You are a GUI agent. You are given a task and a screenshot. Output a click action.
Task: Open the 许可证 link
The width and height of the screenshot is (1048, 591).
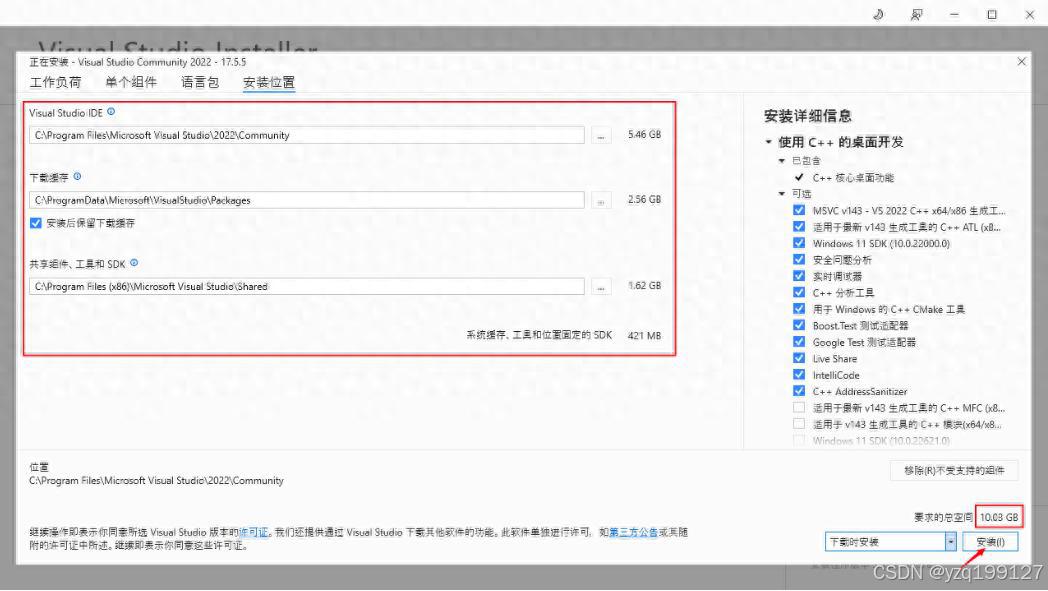tap(253, 532)
